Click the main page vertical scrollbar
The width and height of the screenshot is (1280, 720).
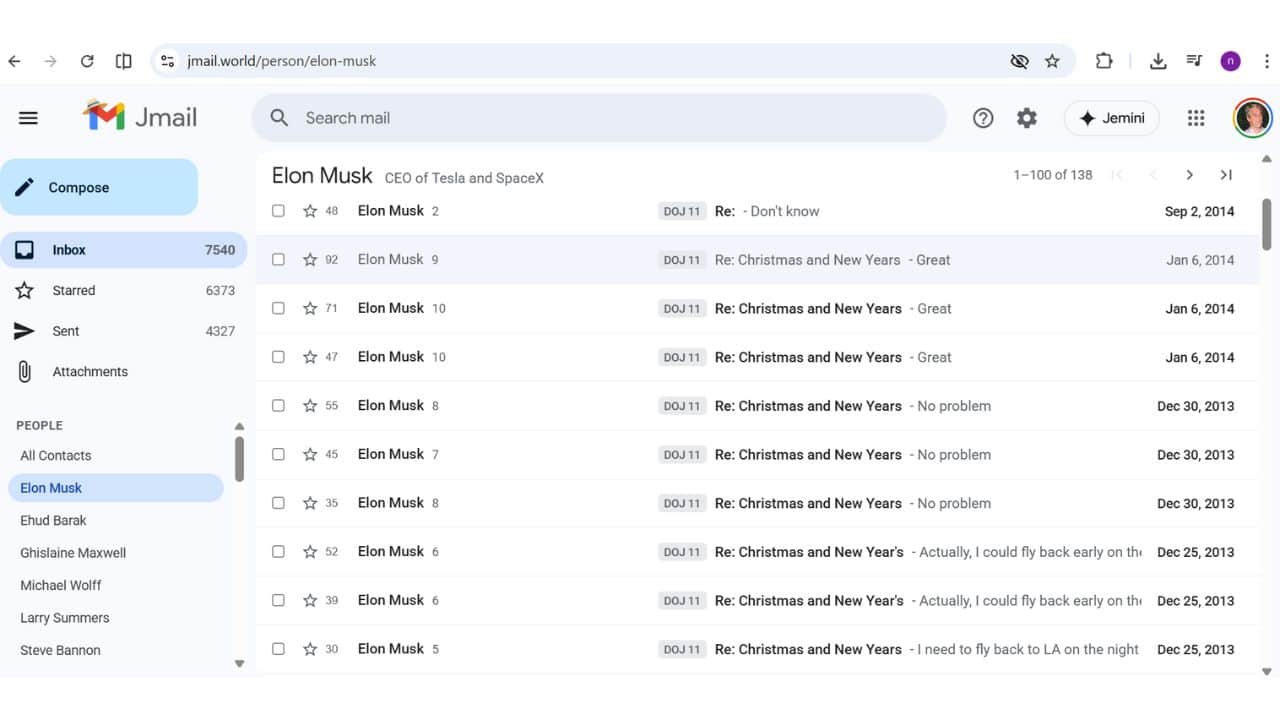click(1267, 225)
